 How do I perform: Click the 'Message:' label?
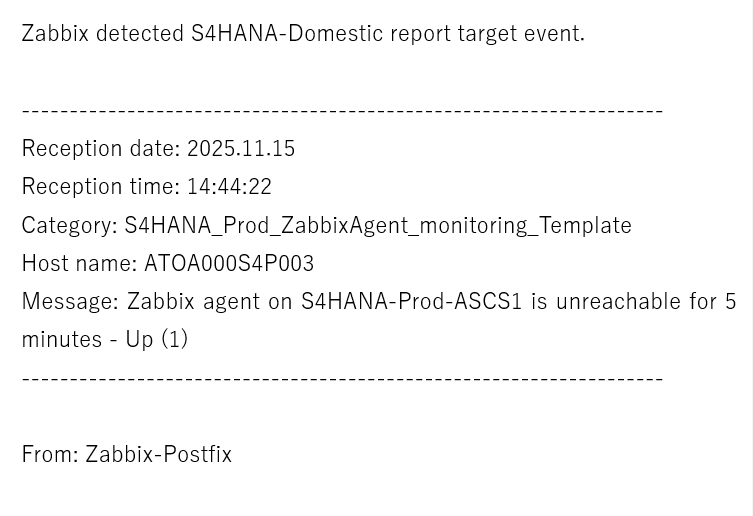click(70, 301)
